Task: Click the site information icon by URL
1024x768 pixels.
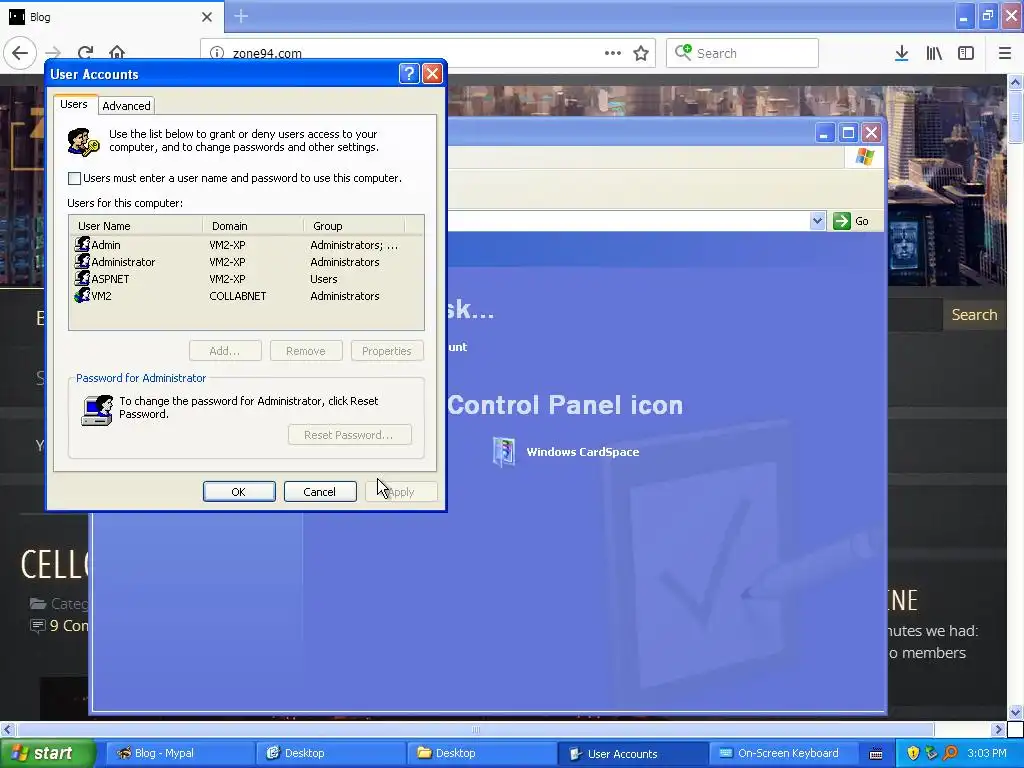Action: (x=217, y=53)
